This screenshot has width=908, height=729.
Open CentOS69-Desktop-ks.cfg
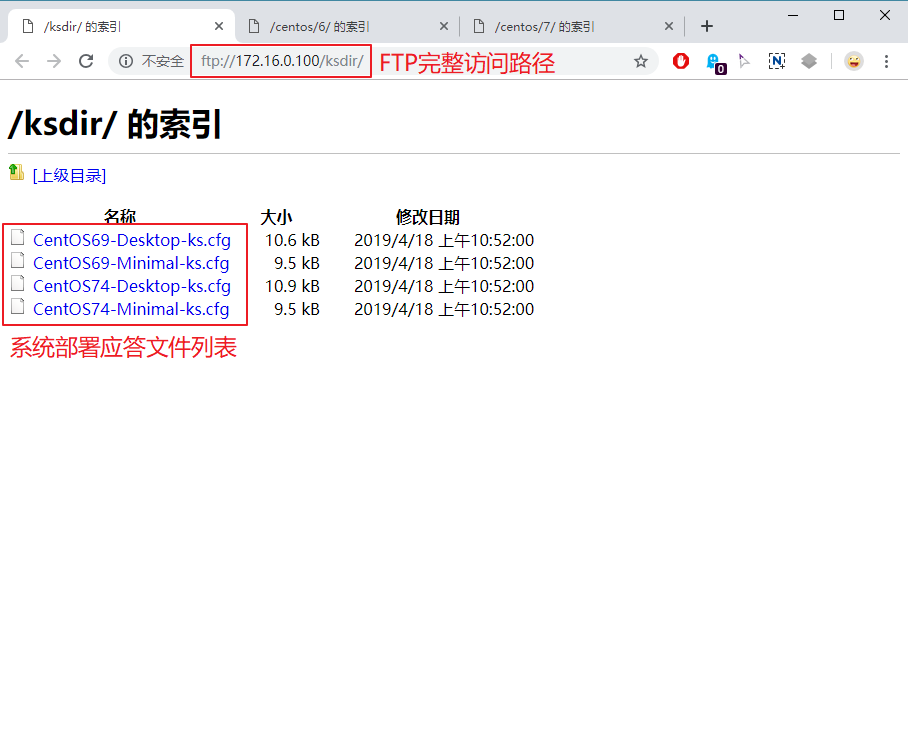tap(131, 240)
